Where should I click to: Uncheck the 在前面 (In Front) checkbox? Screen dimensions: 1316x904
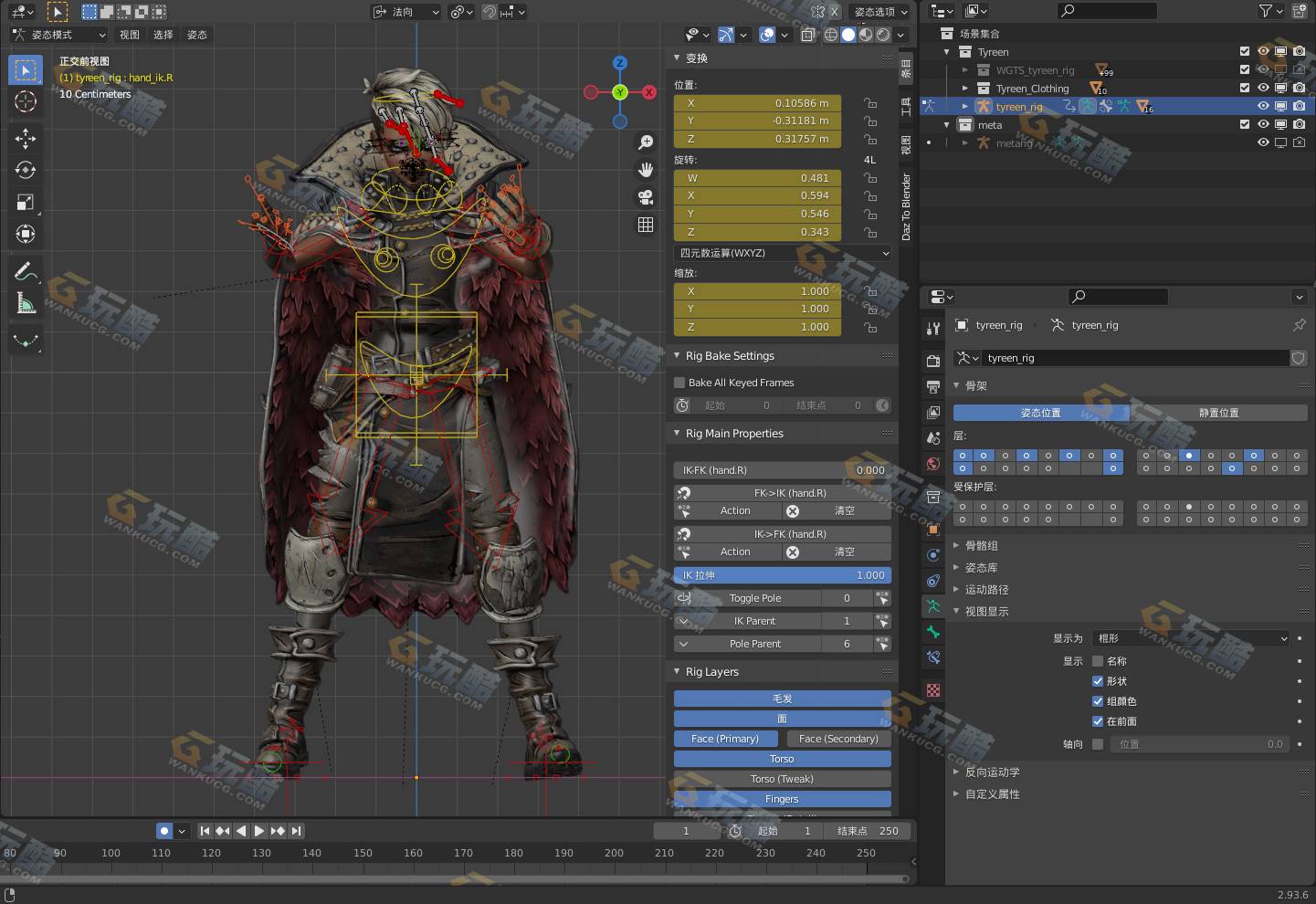(x=1098, y=721)
